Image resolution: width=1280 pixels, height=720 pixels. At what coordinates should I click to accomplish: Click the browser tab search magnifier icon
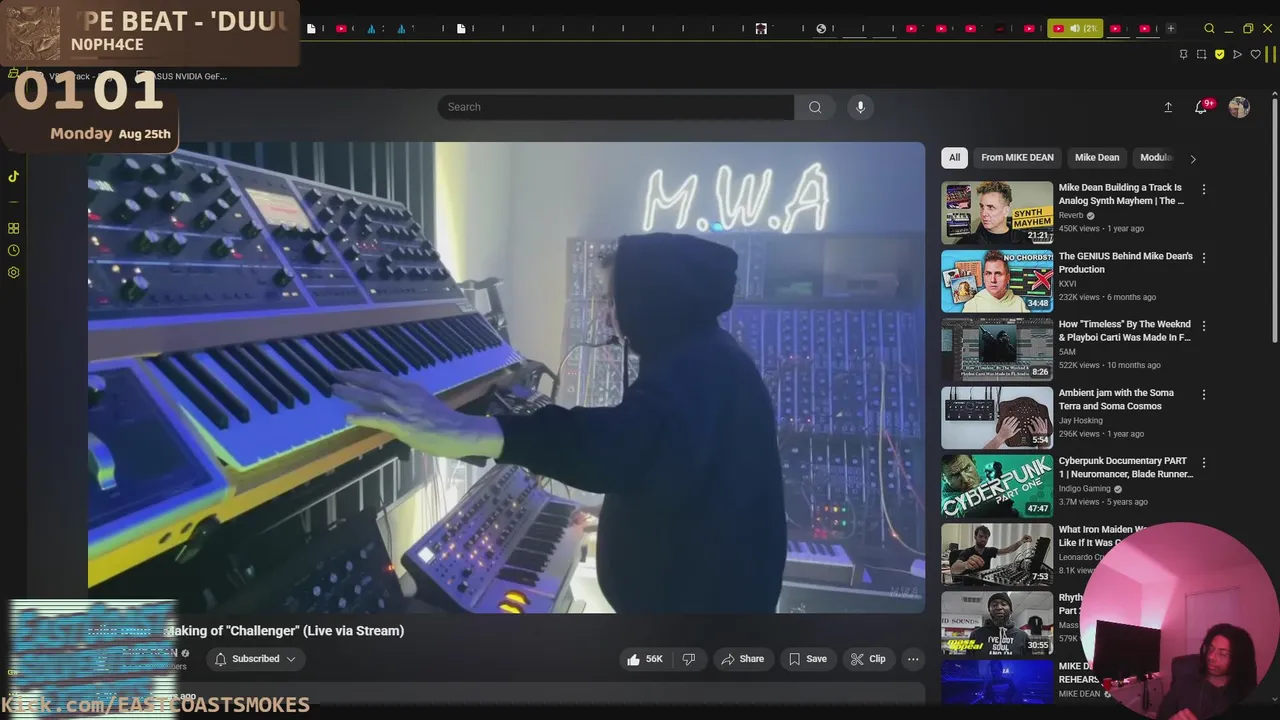coord(1209,28)
